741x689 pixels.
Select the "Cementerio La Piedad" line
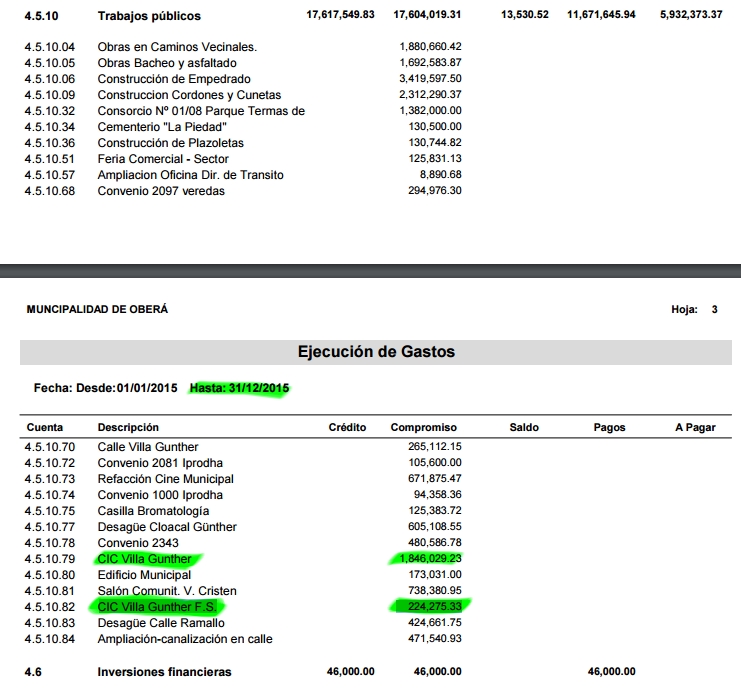(x=162, y=127)
